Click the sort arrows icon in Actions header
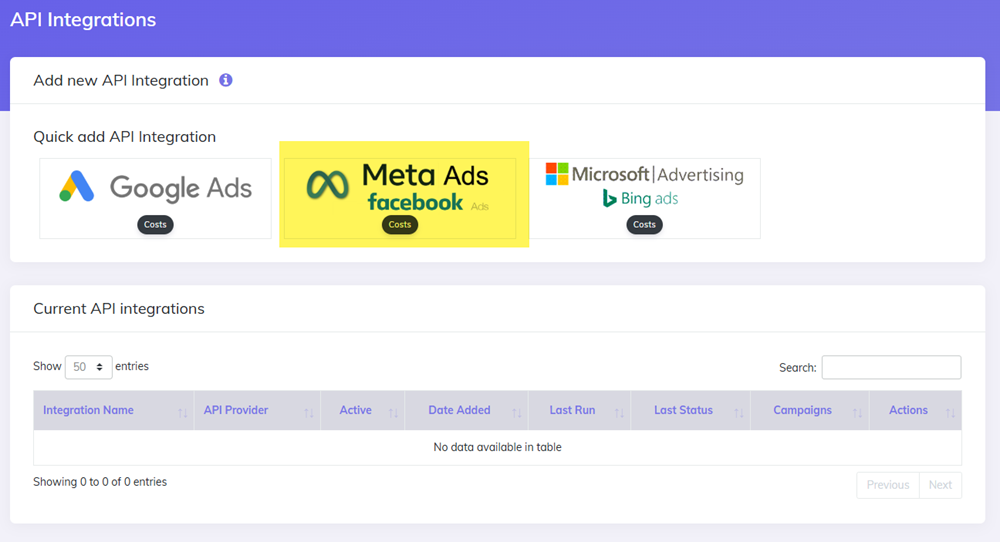1000x542 pixels. [950, 413]
